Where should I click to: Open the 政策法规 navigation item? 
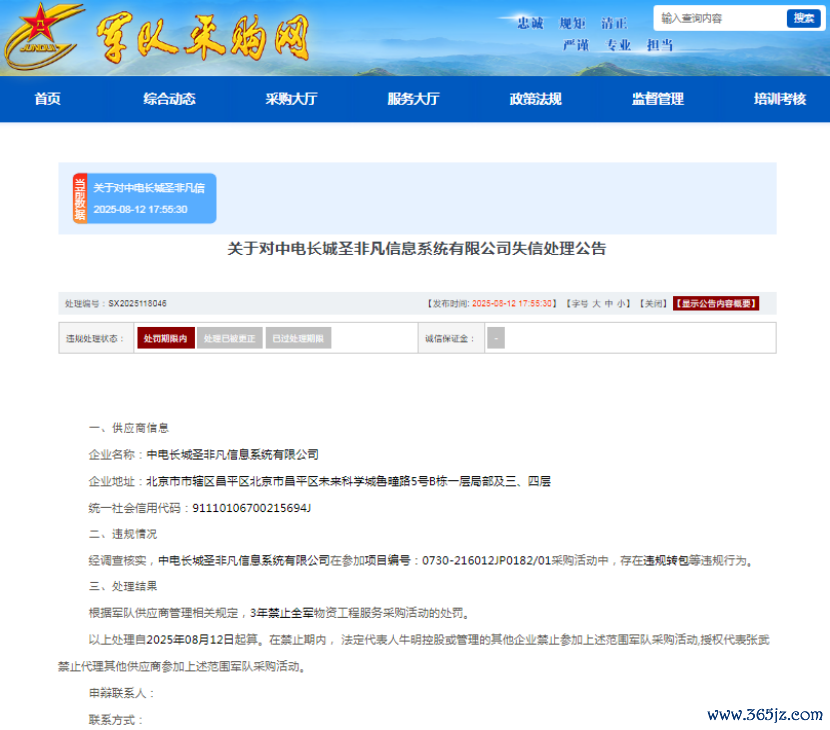535,99
